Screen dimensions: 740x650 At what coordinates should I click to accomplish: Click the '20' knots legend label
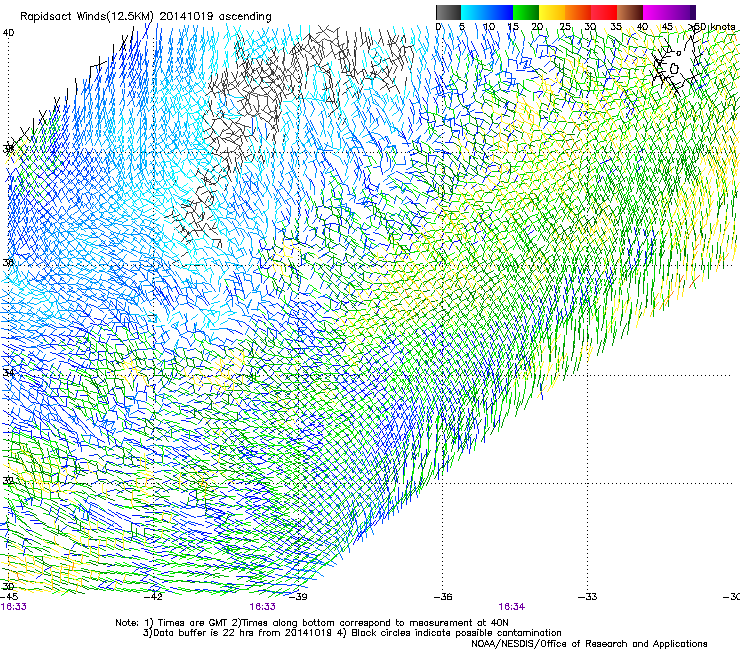(537, 27)
